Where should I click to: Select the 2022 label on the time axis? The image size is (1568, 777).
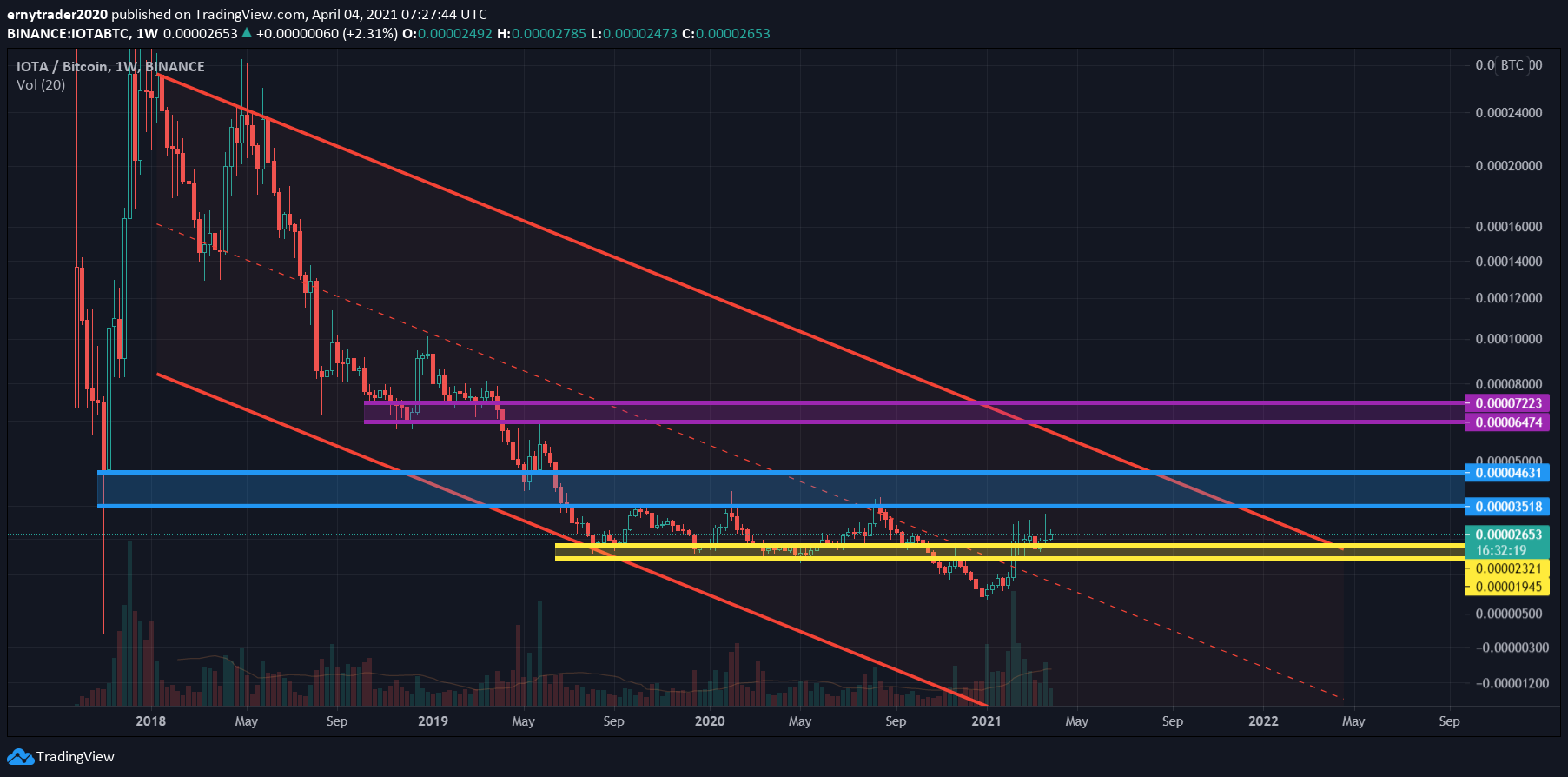point(1263,721)
